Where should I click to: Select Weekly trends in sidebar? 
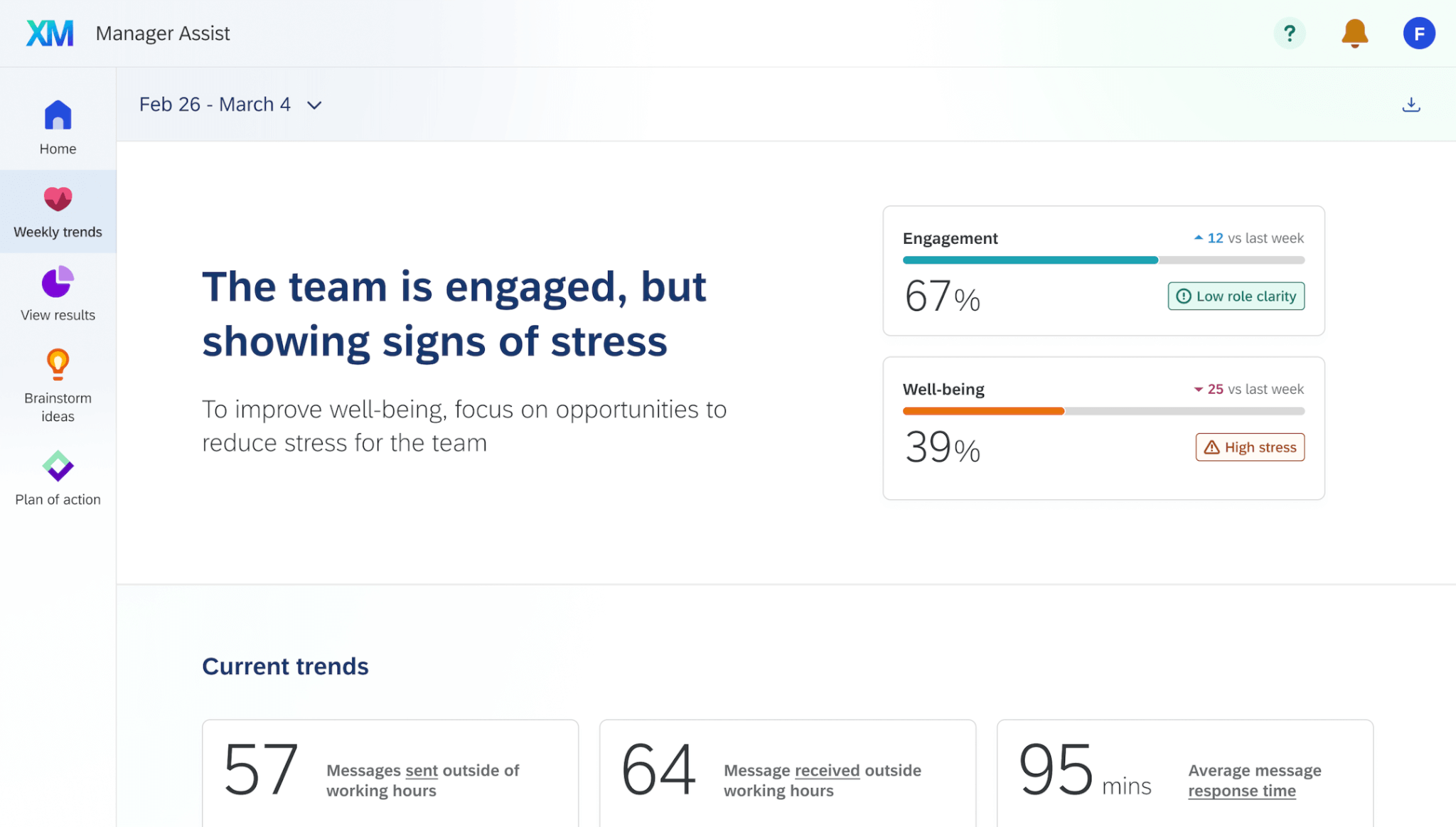pyautogui.click(x=58, y=211)
